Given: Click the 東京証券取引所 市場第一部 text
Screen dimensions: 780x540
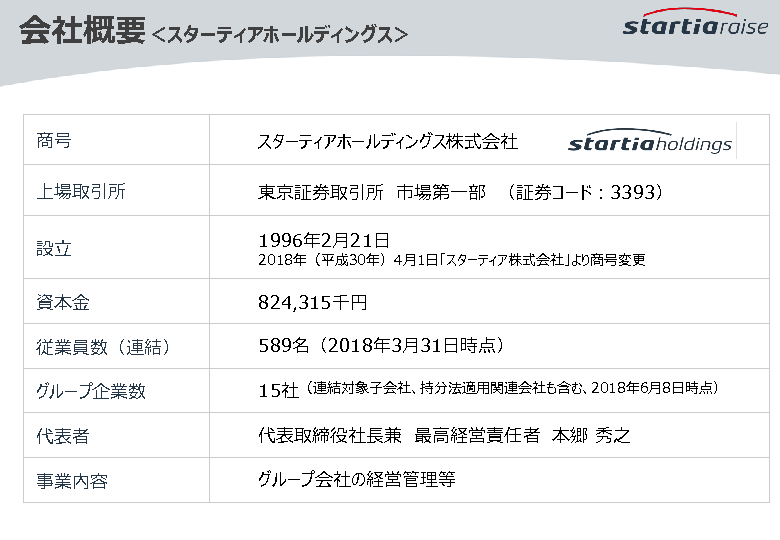Looking at the screenshot, I should point(373,192).
